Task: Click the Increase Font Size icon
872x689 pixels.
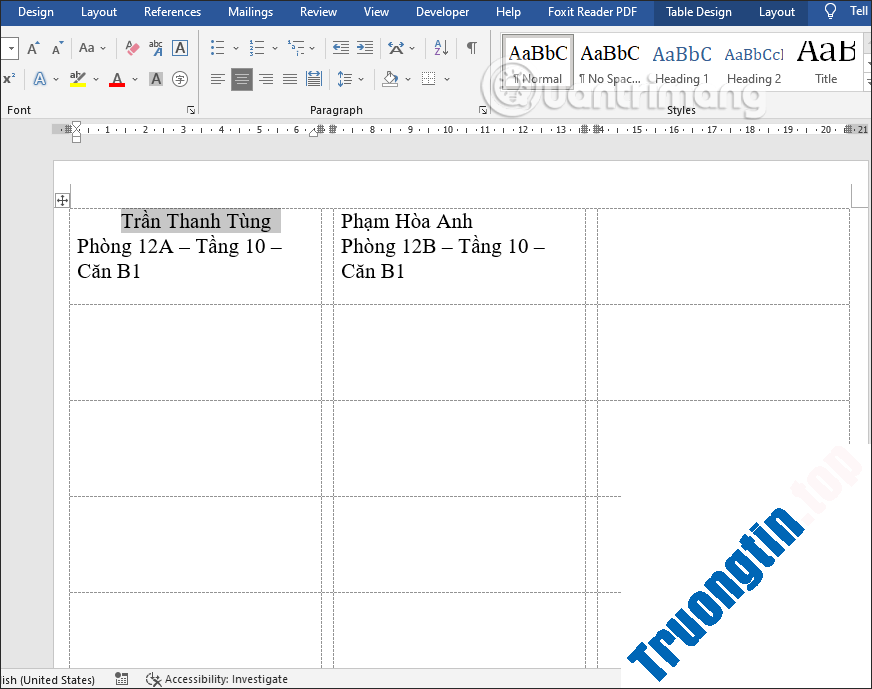Action: [x=34, y=48]
